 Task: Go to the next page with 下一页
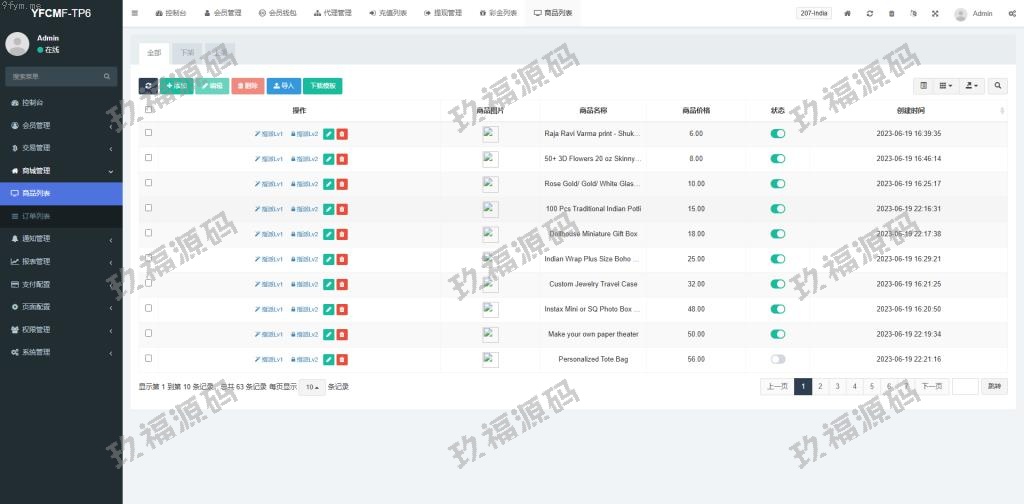931,386
